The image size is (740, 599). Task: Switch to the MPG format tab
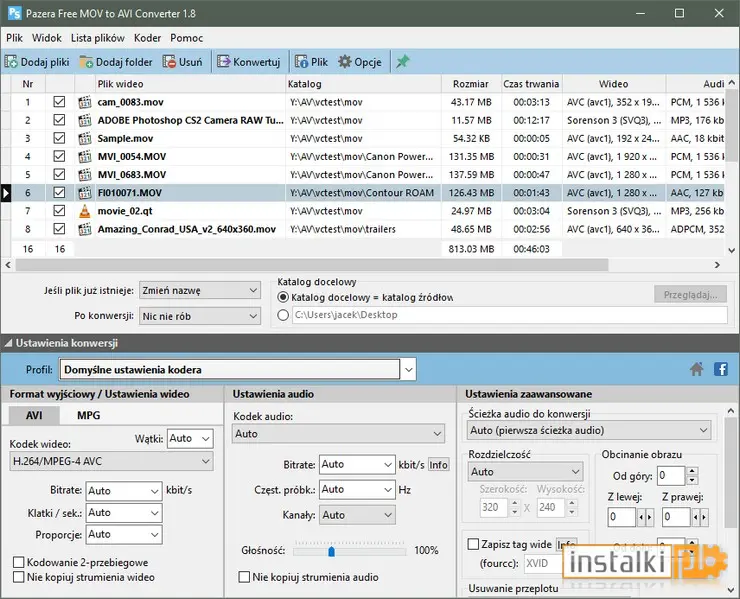click(88, 415)
